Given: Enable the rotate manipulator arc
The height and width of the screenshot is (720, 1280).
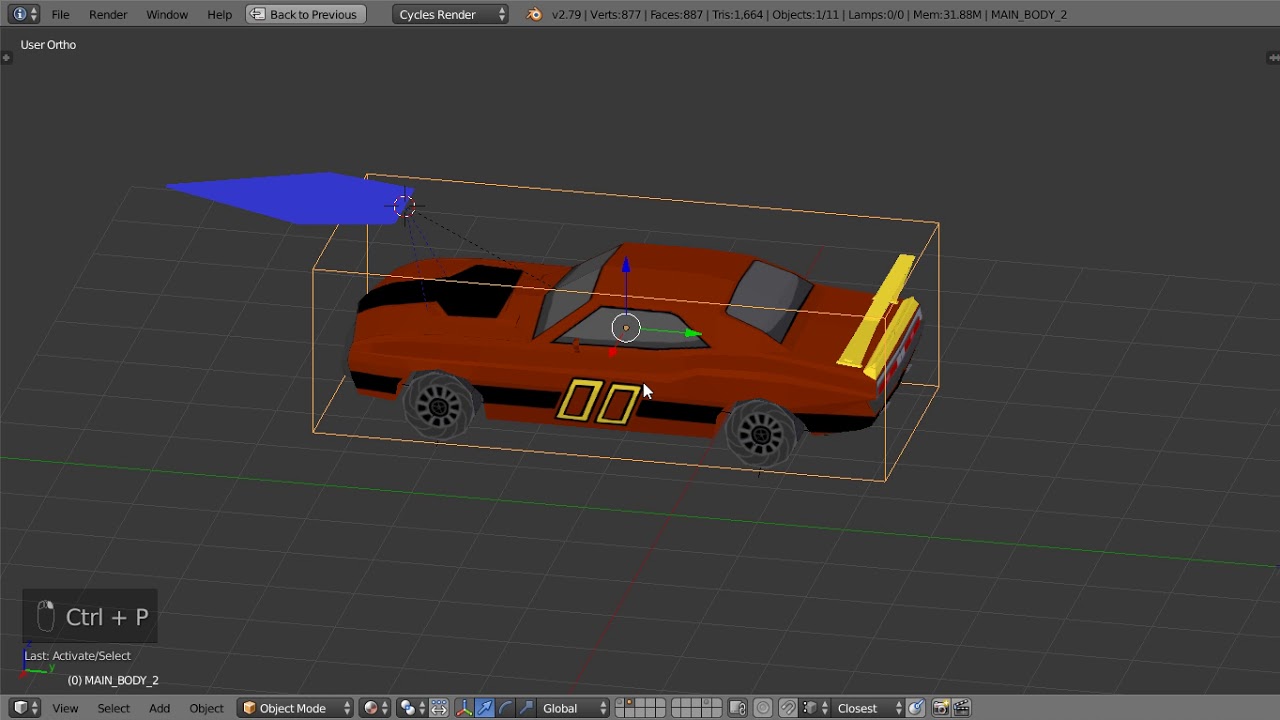Looking at the screenshot, I should [x=505, y=708].
